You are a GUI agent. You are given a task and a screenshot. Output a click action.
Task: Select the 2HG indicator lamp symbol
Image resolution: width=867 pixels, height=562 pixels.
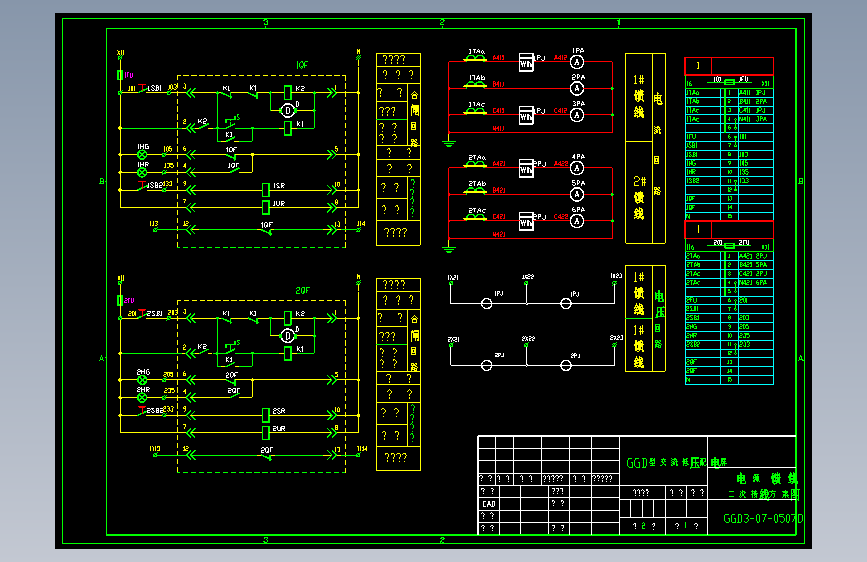click(x=142, y=380)
